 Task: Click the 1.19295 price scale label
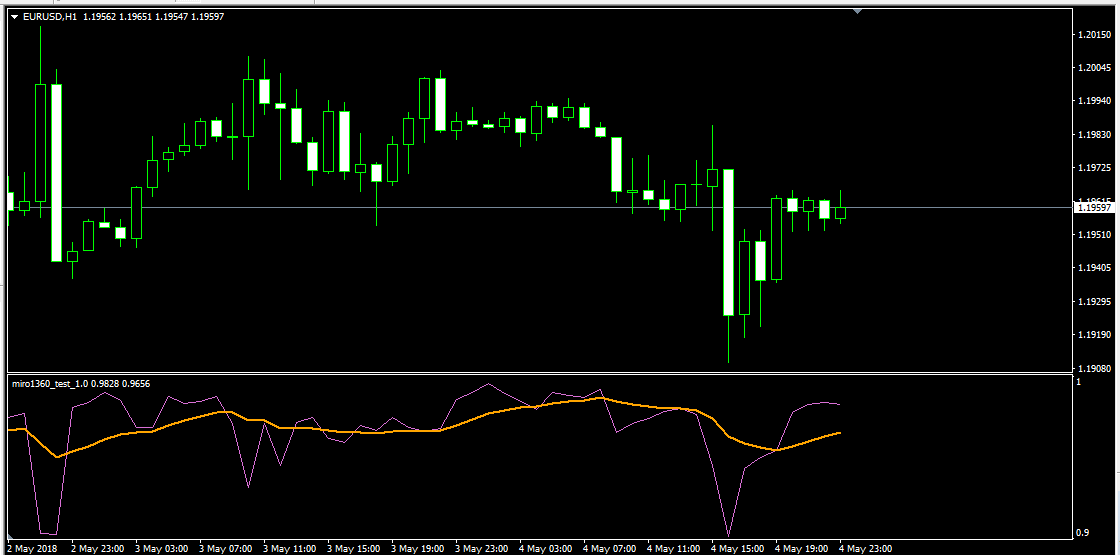coord(1094,301)
